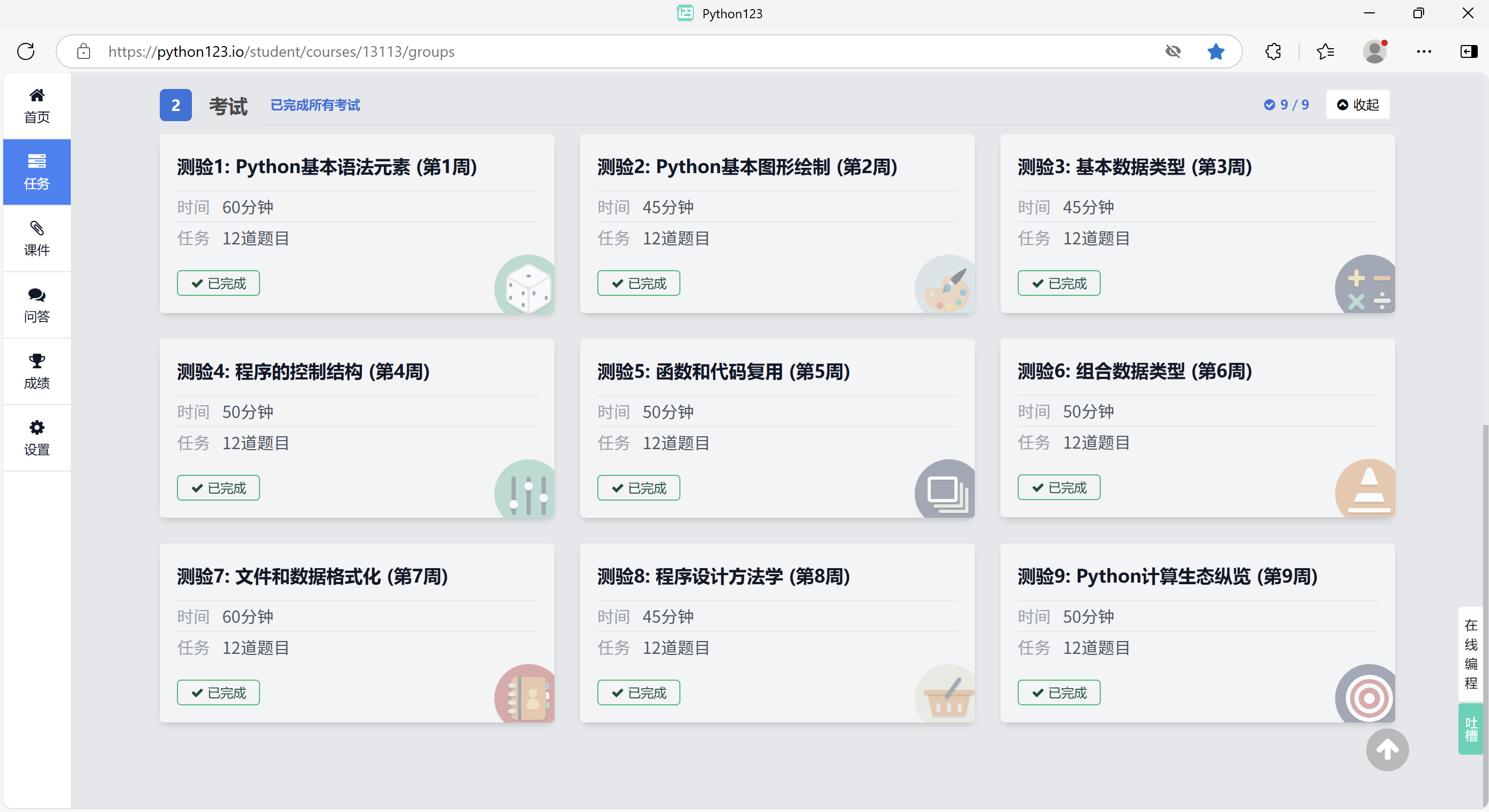This screenshot has width=1489, height=812.
Task: Open the user profile avatar icon
Action: point(1375,51)
